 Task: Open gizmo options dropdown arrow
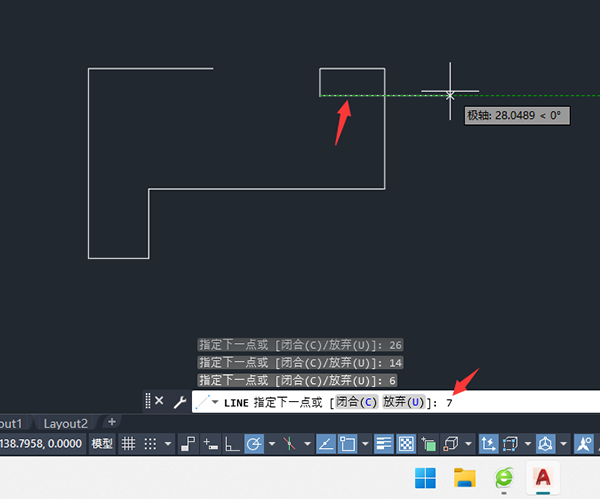point(563,444)
